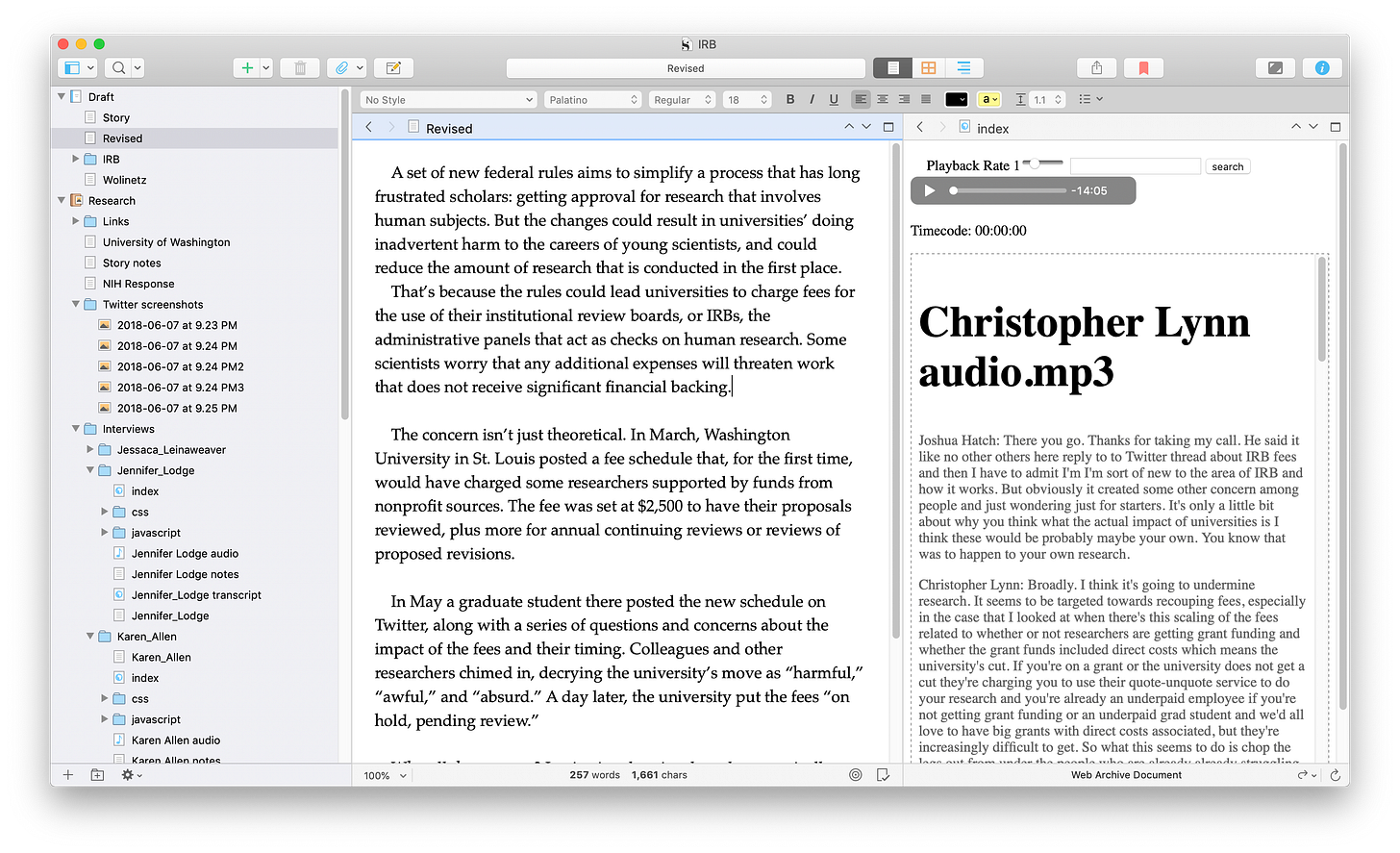Open the yellow highlight color swatch
This screenshot has height=853, width=1400.
pyautogui.click(x=989, y=99)
